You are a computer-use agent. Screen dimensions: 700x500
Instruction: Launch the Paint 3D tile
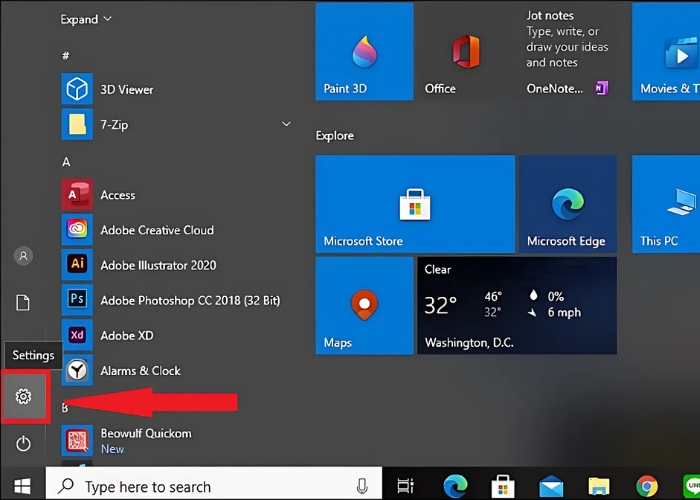click(364, 52)
